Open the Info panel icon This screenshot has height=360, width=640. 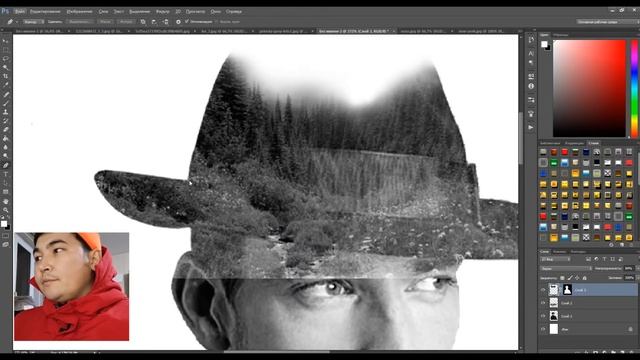click(x=531, y=86)
